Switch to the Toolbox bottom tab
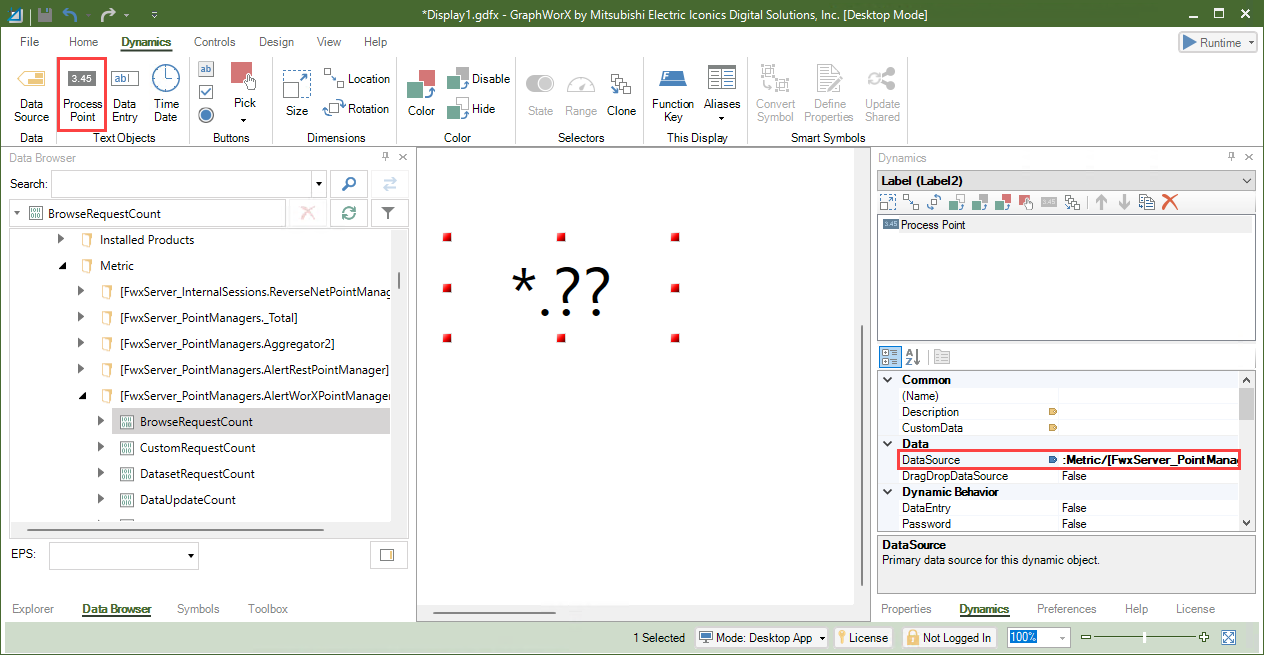The image size is (1264, 655). pyautogui.click(x=268, y=609)
